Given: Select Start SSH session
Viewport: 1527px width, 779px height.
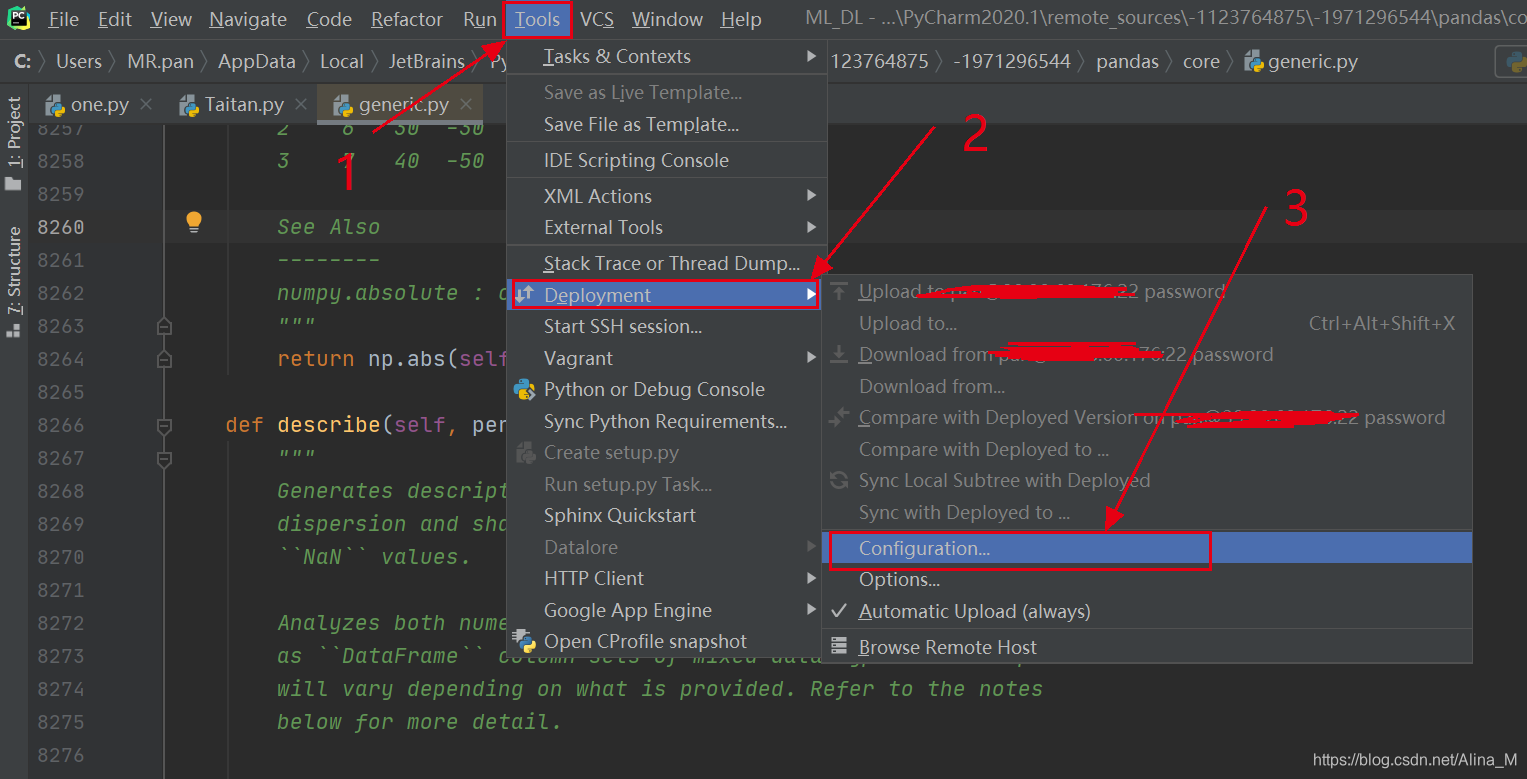Looking at the screenshot, I should point(666,326).
